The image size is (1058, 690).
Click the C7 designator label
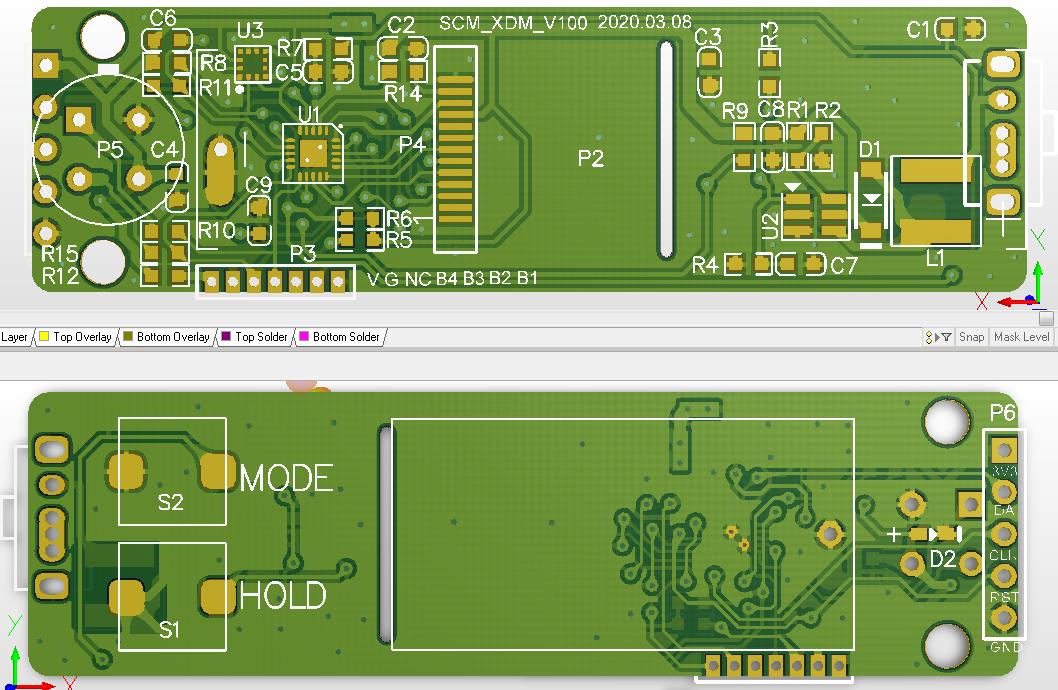[843, 266]
